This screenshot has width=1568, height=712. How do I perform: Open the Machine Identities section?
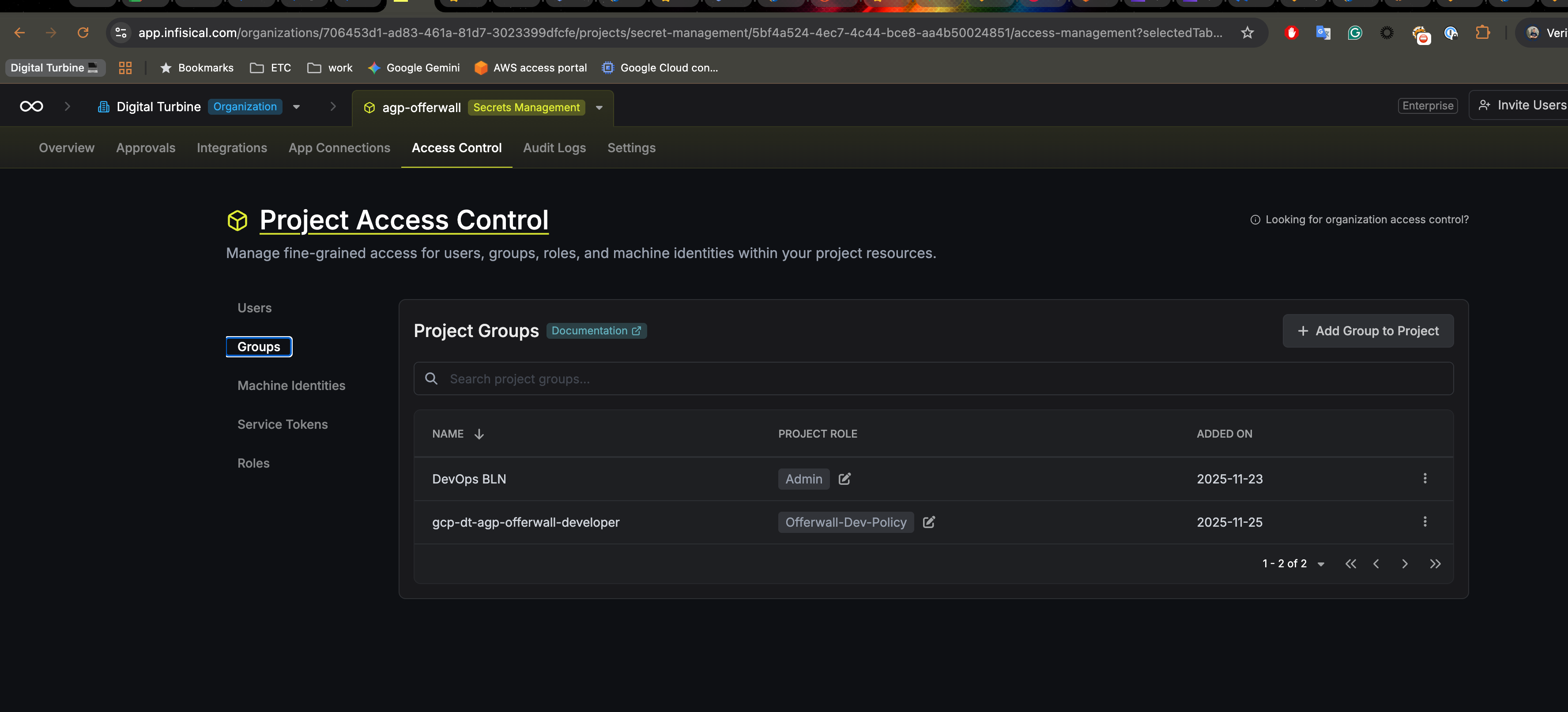click(291, 386)
